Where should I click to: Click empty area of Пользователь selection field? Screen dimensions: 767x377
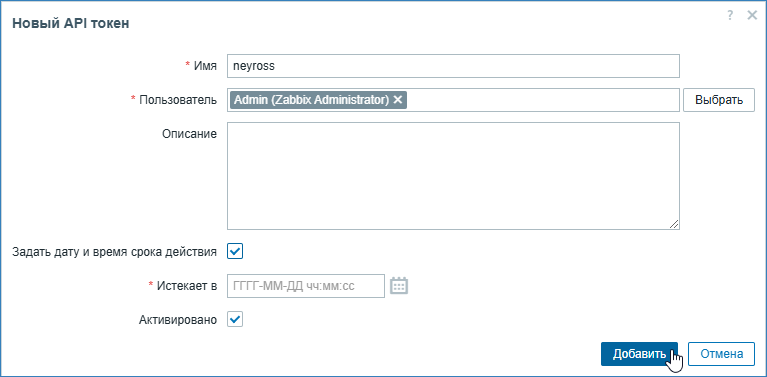coord(543,100)
